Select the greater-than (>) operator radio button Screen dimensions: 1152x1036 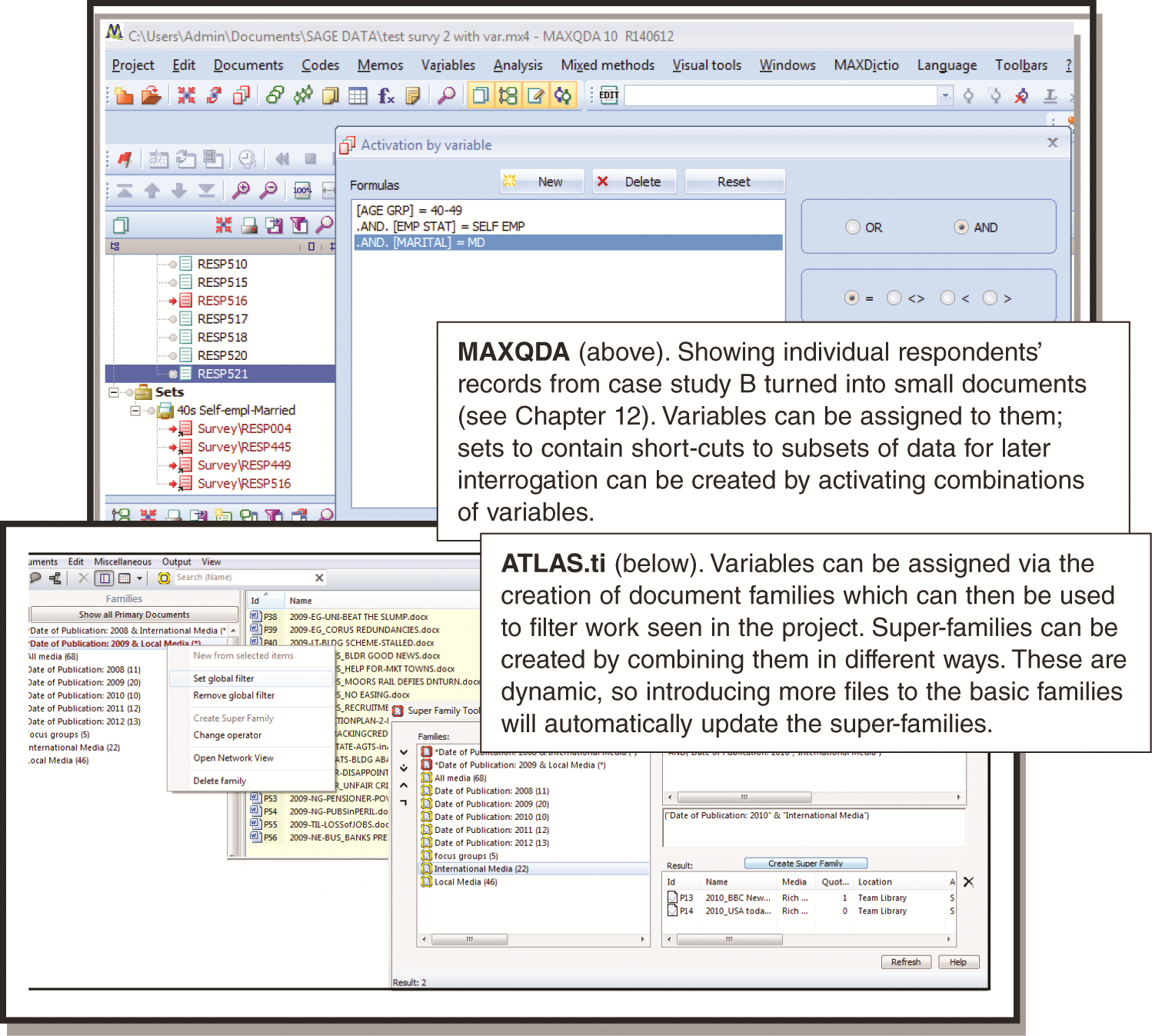point(990,298)
